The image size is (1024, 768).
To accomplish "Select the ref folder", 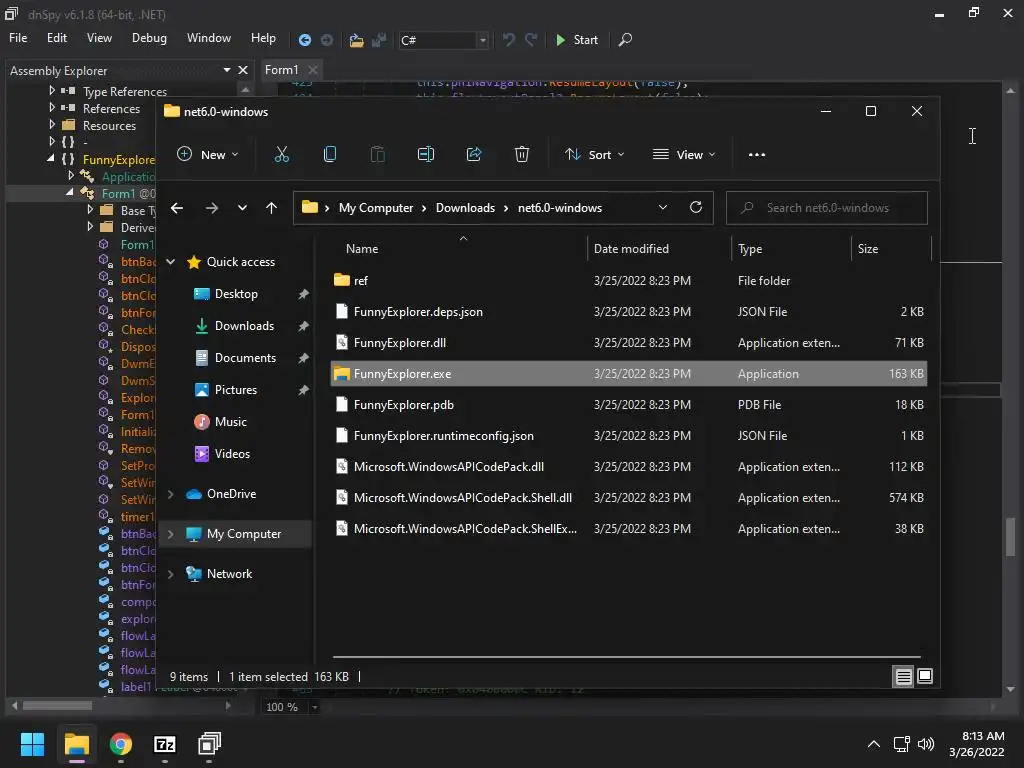I will 628,280.
